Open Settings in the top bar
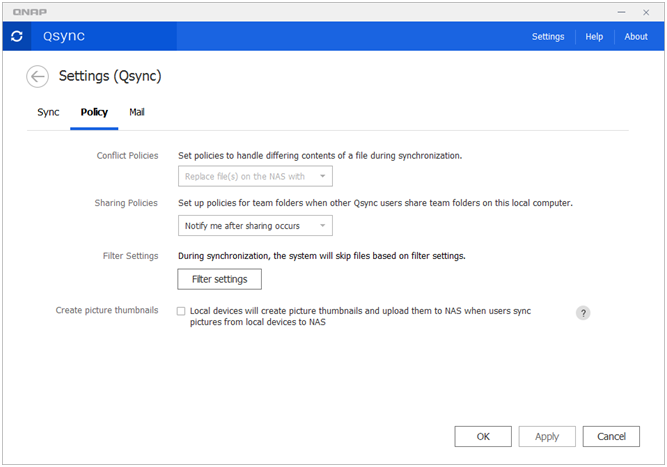The image size is (667, 467). [548, 37]
